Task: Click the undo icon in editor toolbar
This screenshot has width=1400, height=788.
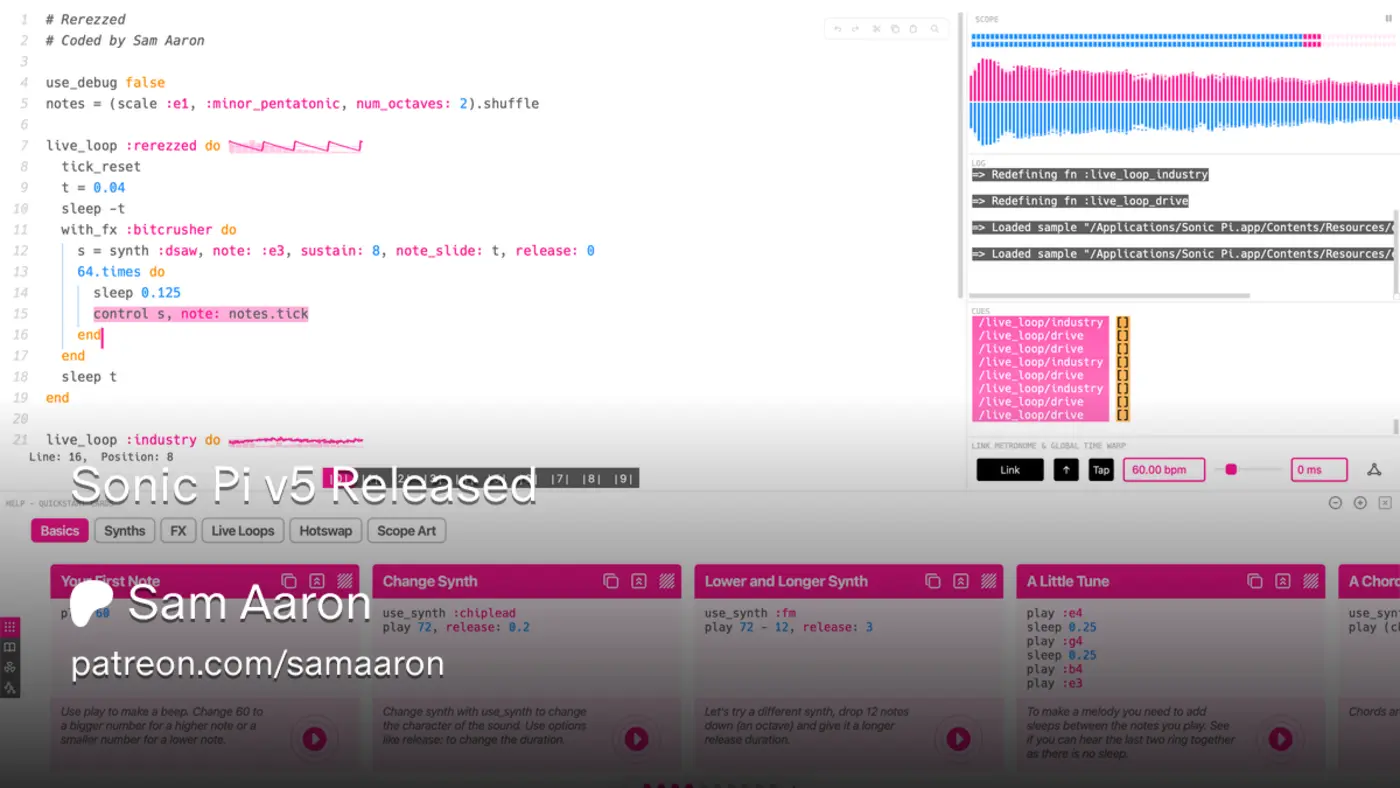Action: [x=838, y=29]
